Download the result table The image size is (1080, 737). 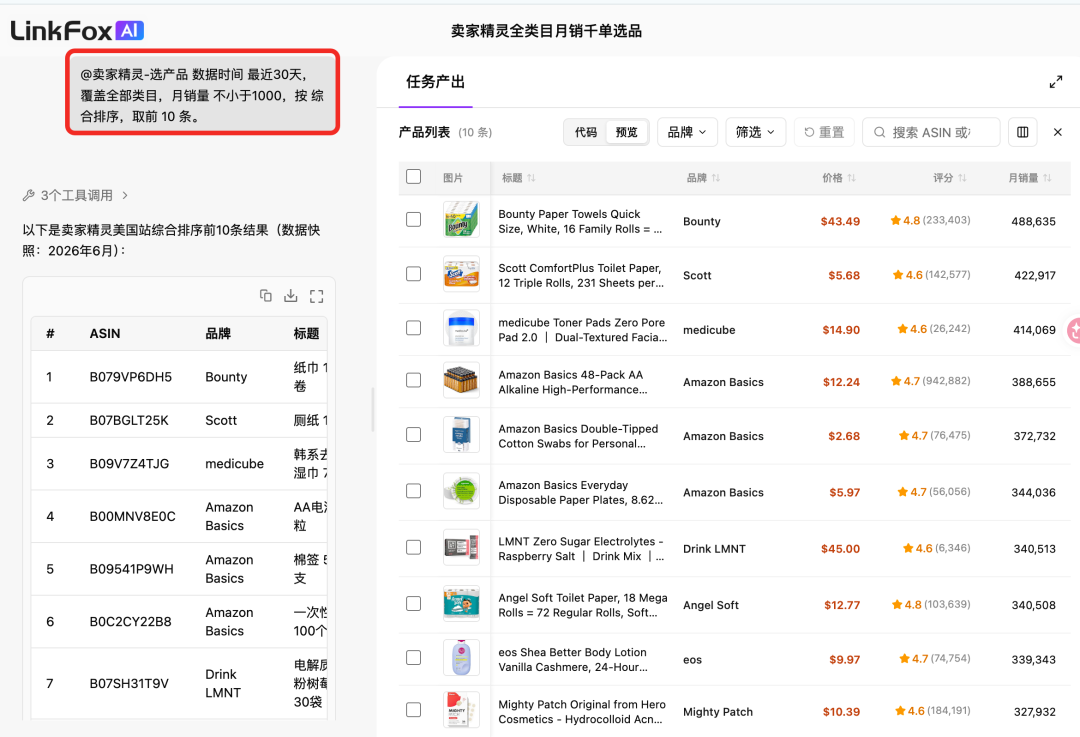(x=291, y=295)
